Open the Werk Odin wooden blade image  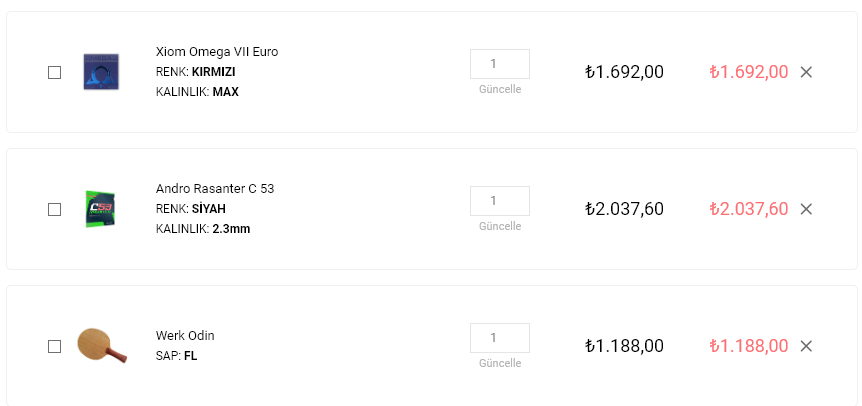pos(102,345)
